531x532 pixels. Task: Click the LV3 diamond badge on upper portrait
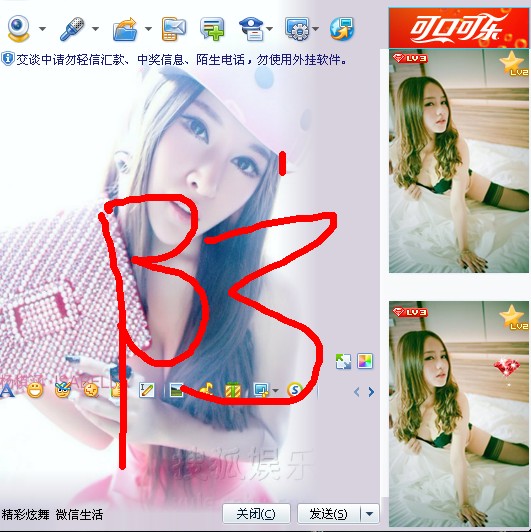pos(410,58)
